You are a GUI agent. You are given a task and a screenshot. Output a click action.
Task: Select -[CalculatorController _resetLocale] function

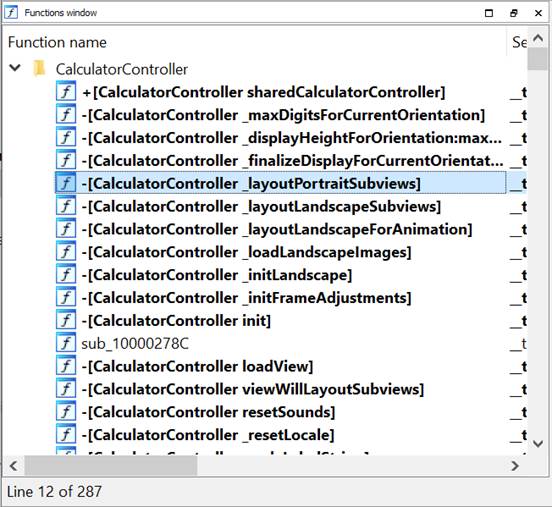point(208,435)
